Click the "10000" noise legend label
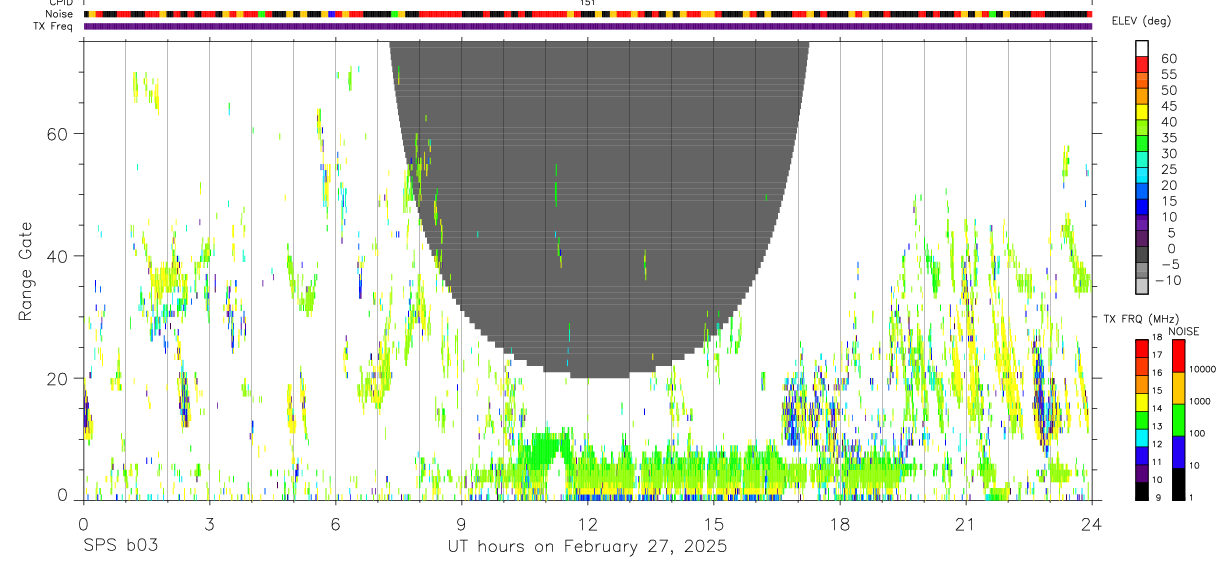This screenshot has width=1228, height=567. [x=1203, y=369]
